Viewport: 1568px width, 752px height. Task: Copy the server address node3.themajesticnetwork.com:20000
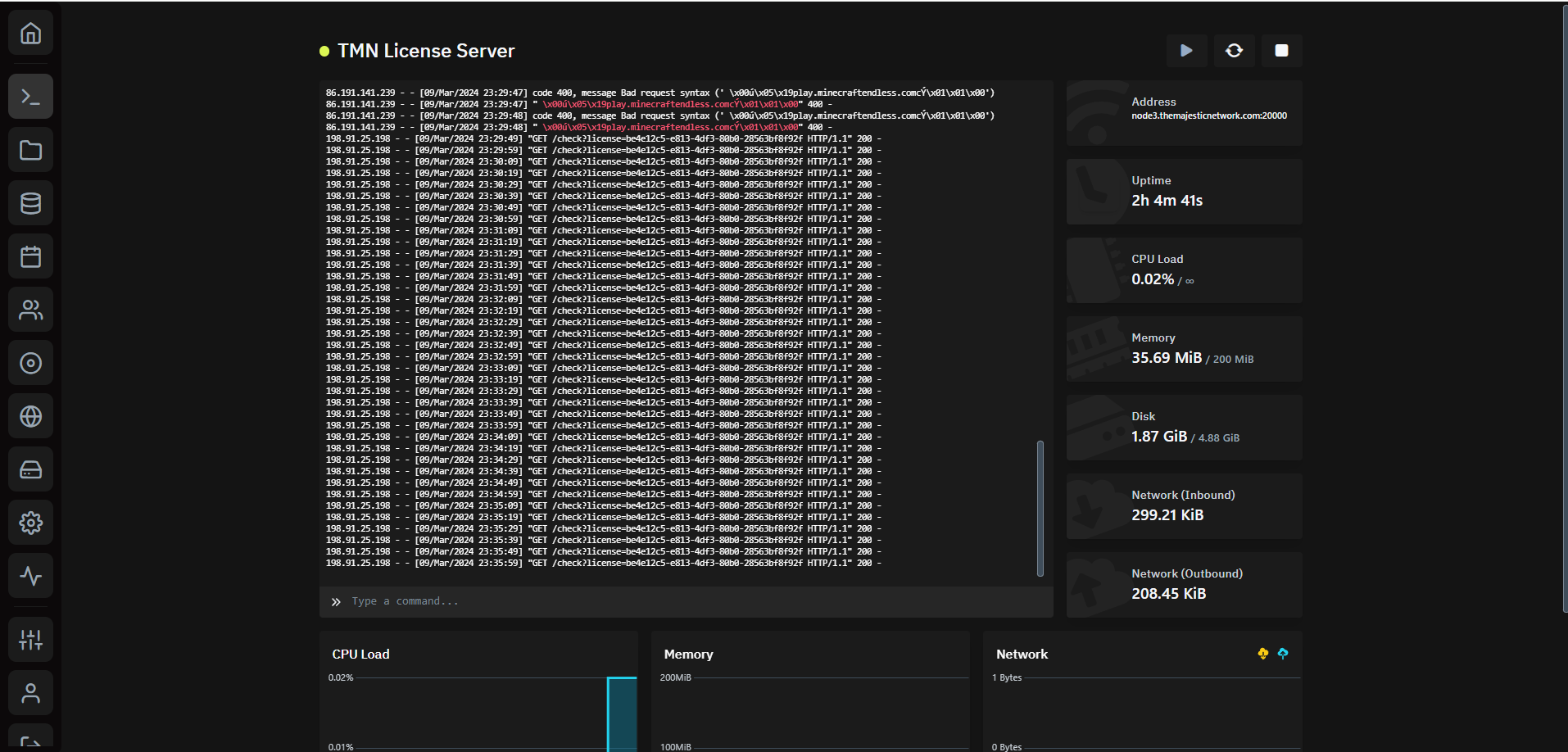pos(1209,116)
